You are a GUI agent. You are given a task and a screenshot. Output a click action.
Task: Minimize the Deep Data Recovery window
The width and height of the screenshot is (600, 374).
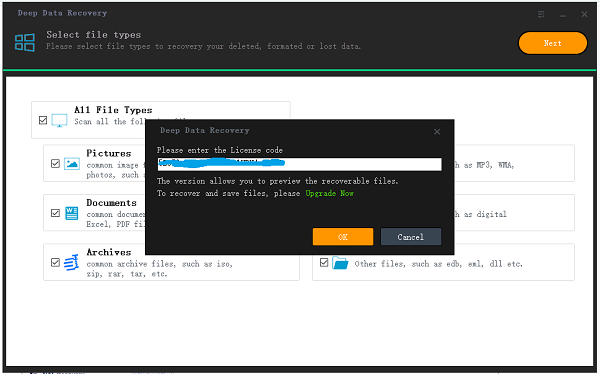click(562, 15)
